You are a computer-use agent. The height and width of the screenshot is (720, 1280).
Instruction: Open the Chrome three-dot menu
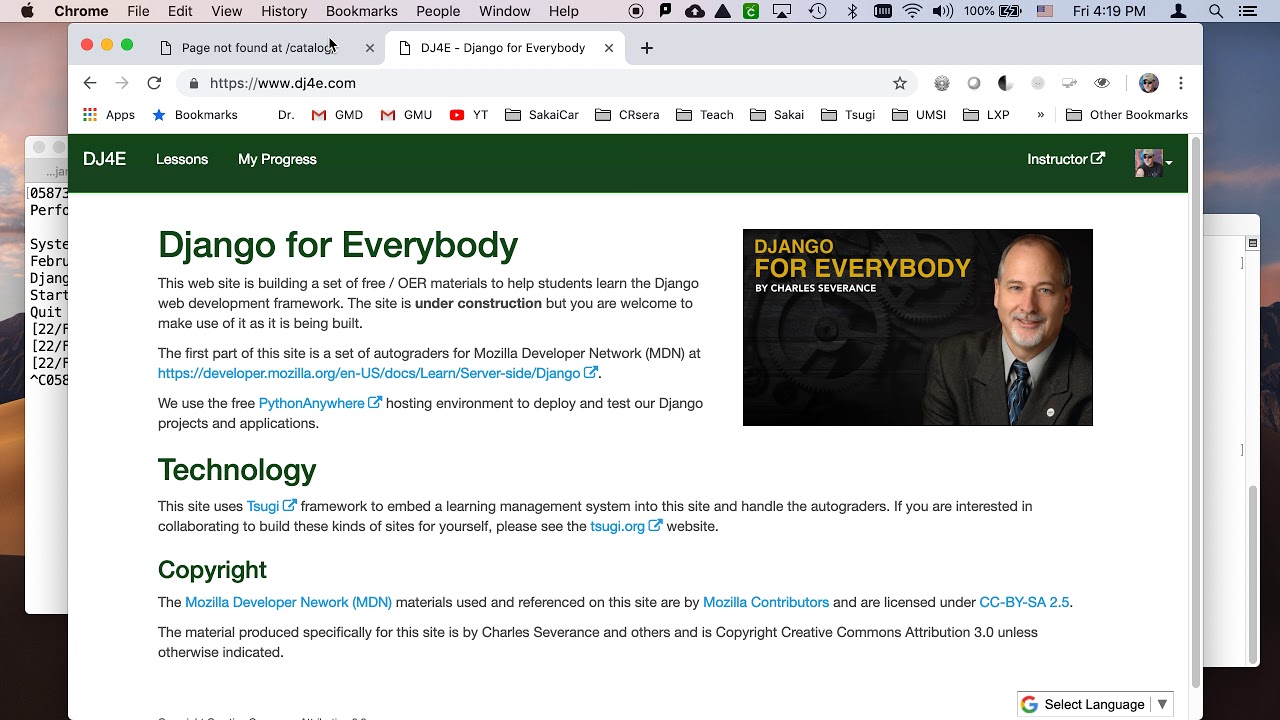[1181, 83]
